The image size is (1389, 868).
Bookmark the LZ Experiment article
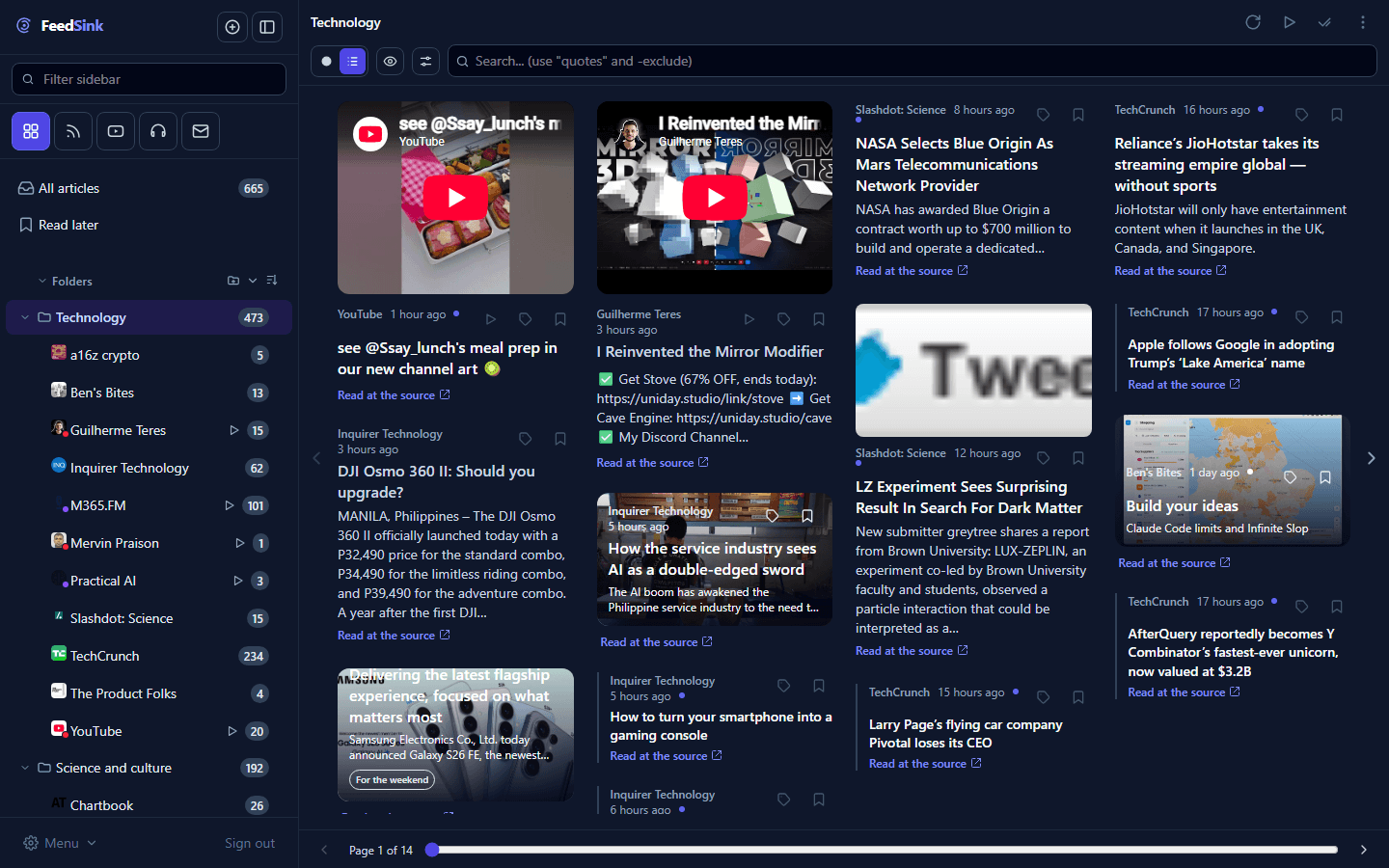1077,458
